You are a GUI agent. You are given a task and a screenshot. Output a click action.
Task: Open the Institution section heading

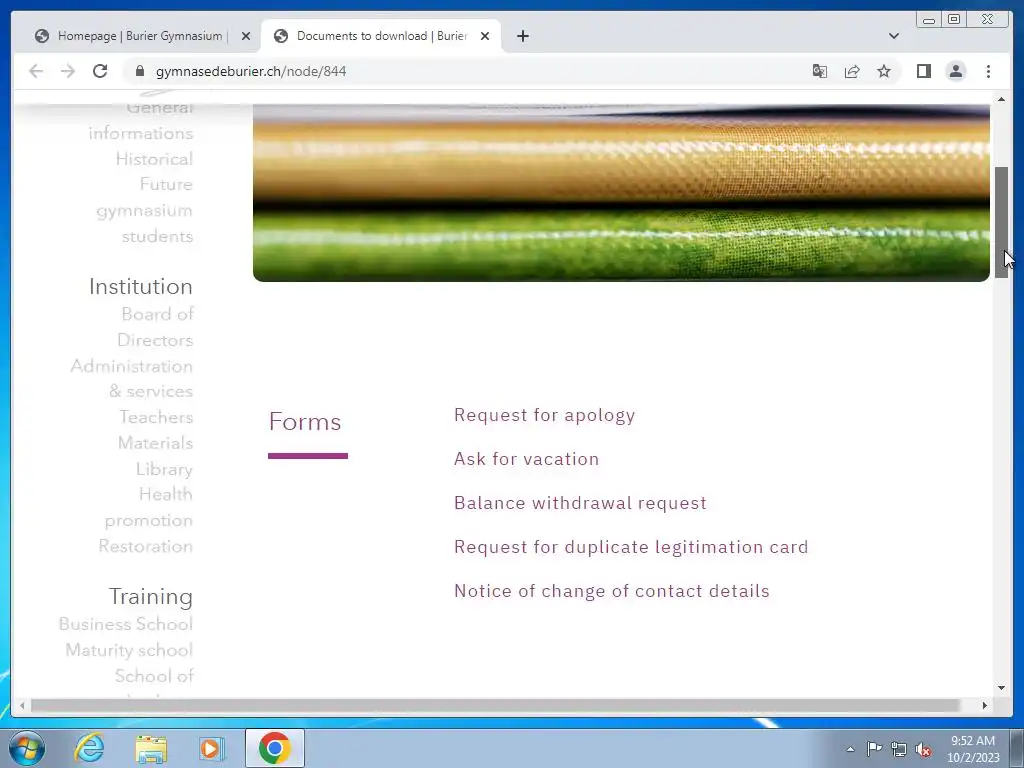click(x=140, y=287)
